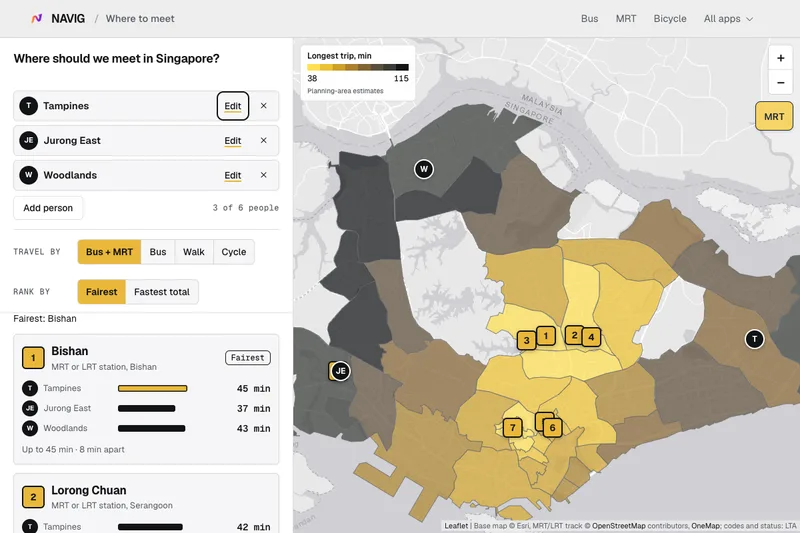Click the 'Where to meet' breadcrumb
Screen dimensions: 800x533
point(140,18)
